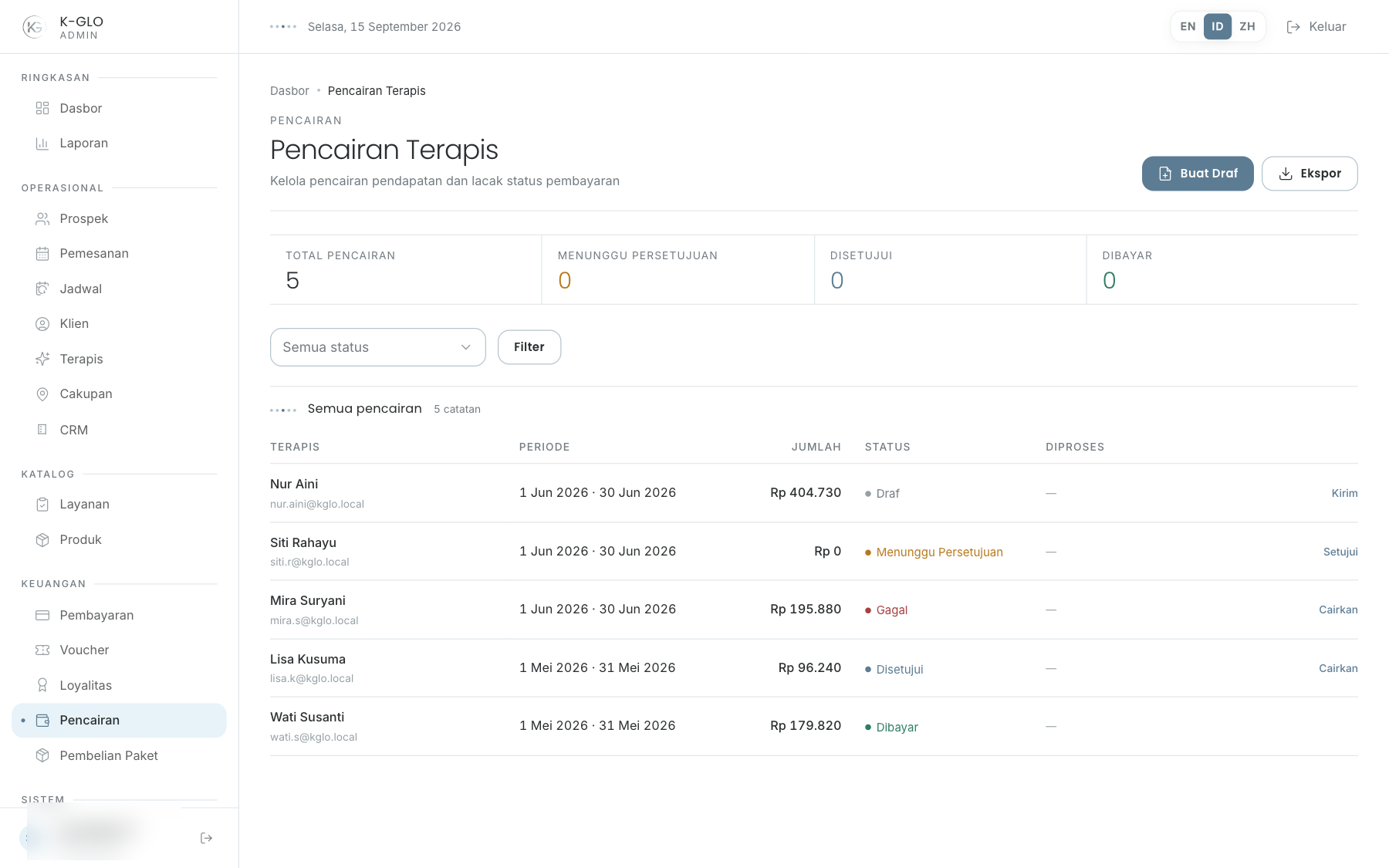Select the ID language option
Image resolution: width=1389 pixels, height=868 pixels.
click(x=1217, y=26)
